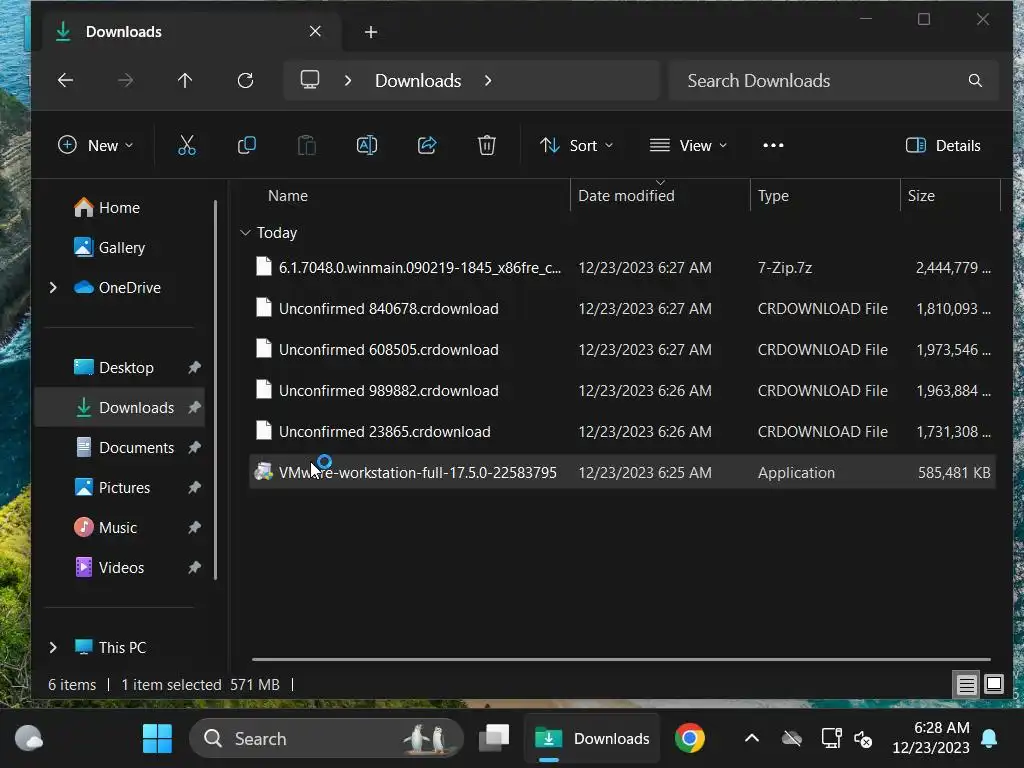Expand the OneDrive tree node
The height and width of the screenshot is (768, 1024).
(53, 287)
